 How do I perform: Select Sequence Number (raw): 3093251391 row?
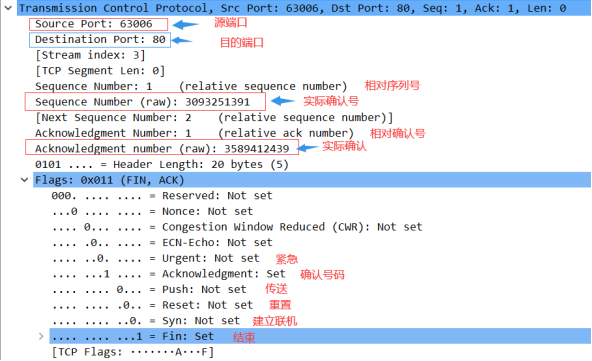tap(142, 102)
